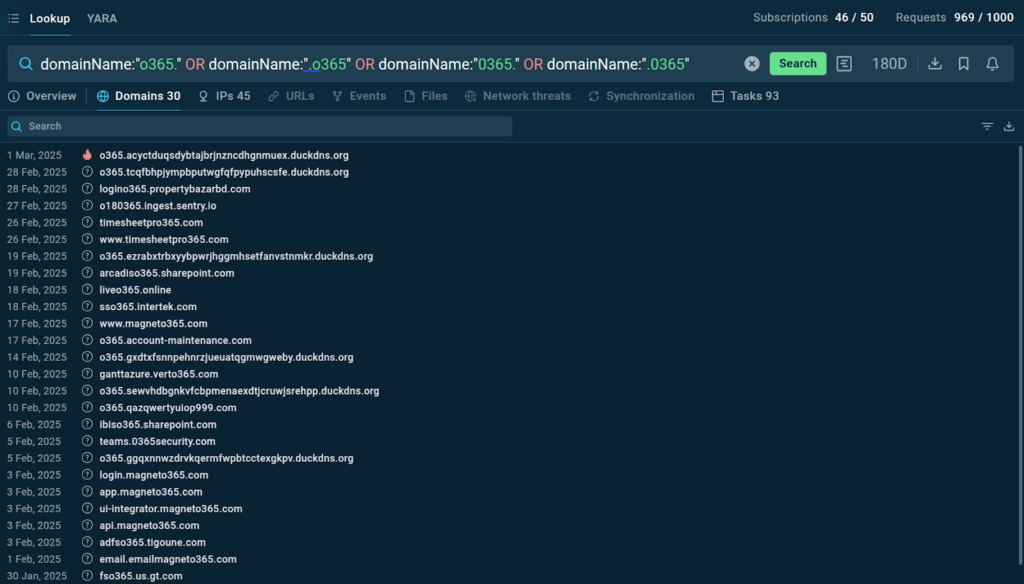Open the query editor icon beside Search
Image resolution: width=1024 pixels, height=584 pixels.
point(844,64)
